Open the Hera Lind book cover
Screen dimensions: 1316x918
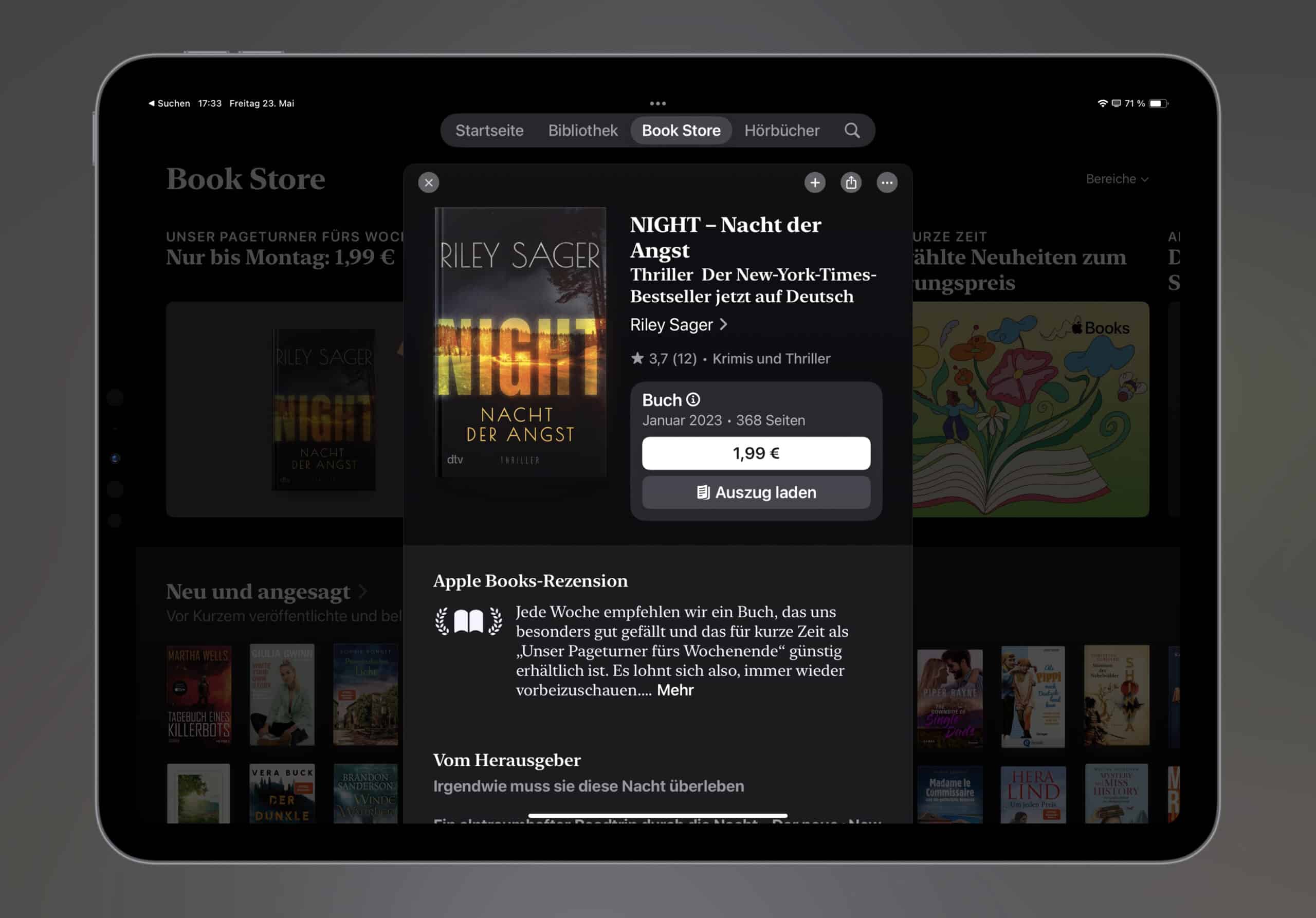click(1033, 795)
